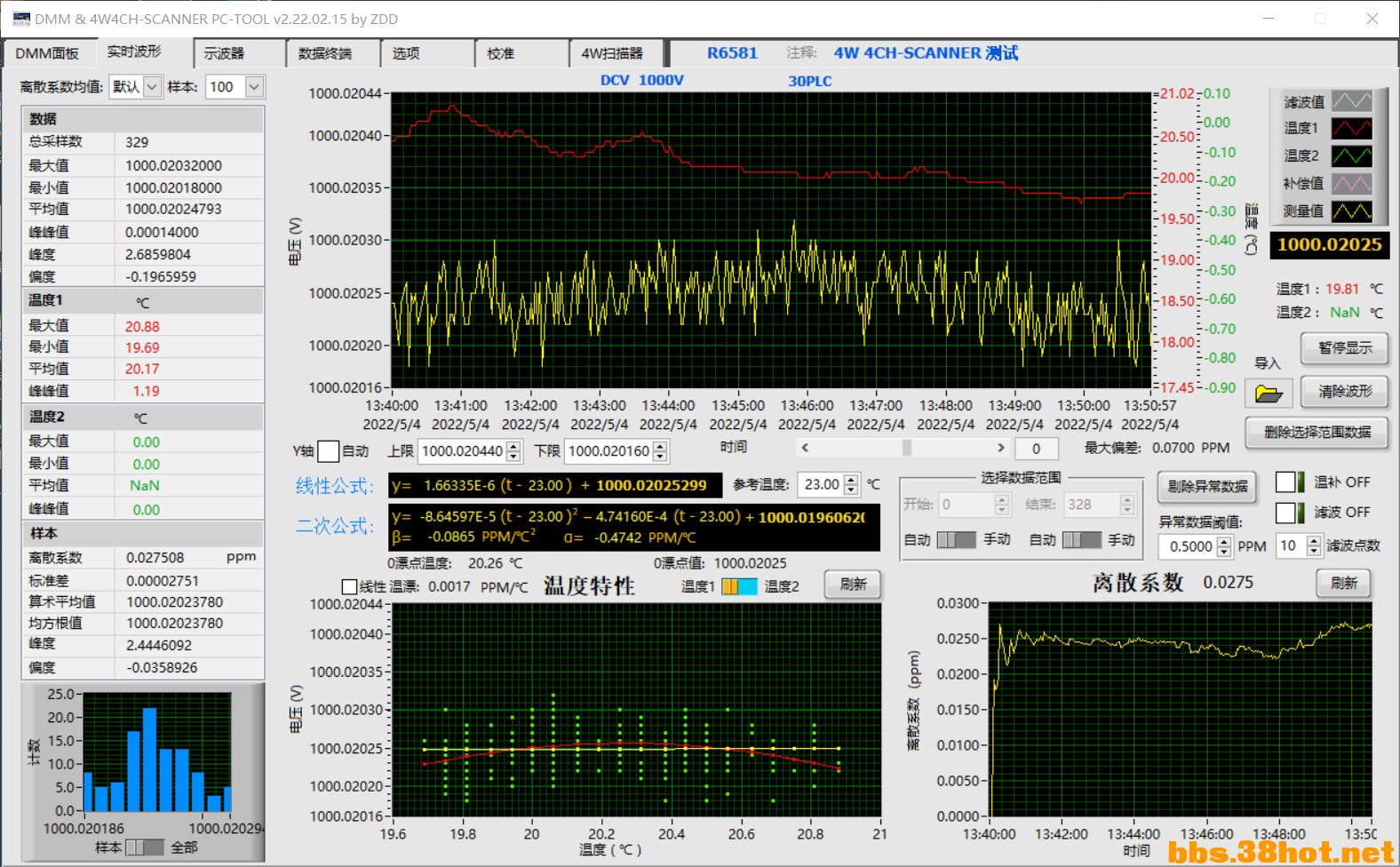Click the 下限 lower limit input field
The image size is (1400, 867).
(x=609, y=451)
